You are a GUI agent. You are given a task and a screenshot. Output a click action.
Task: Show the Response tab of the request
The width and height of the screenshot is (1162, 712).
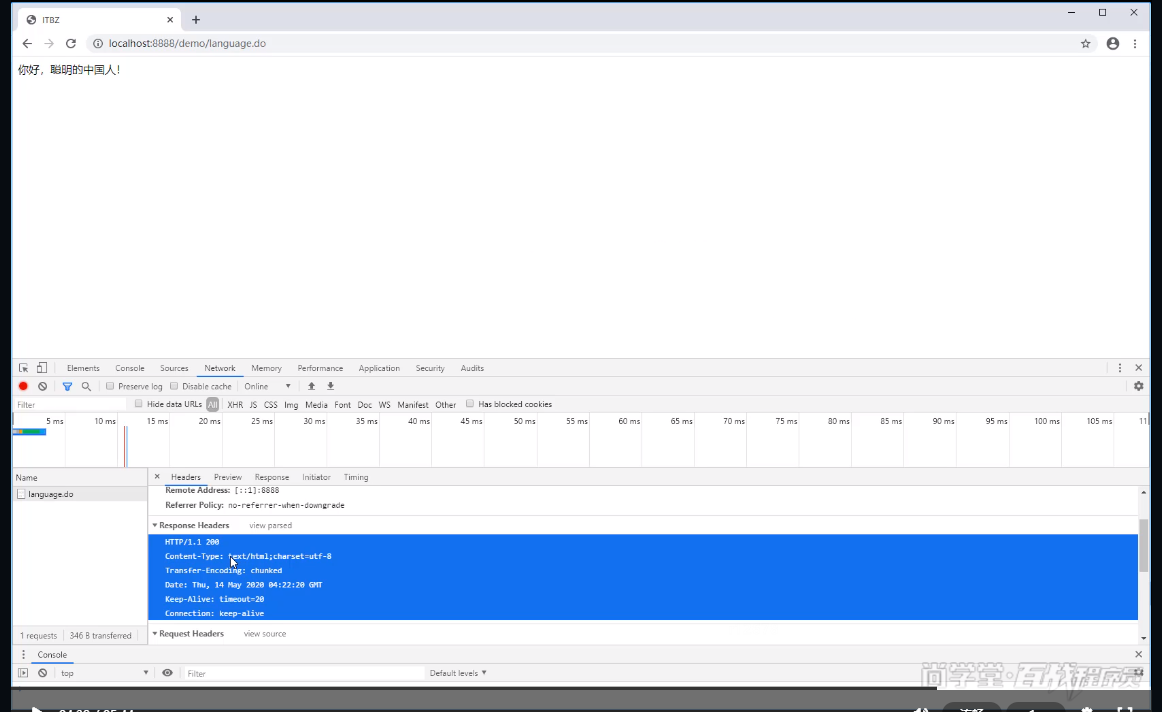[272, 477]
